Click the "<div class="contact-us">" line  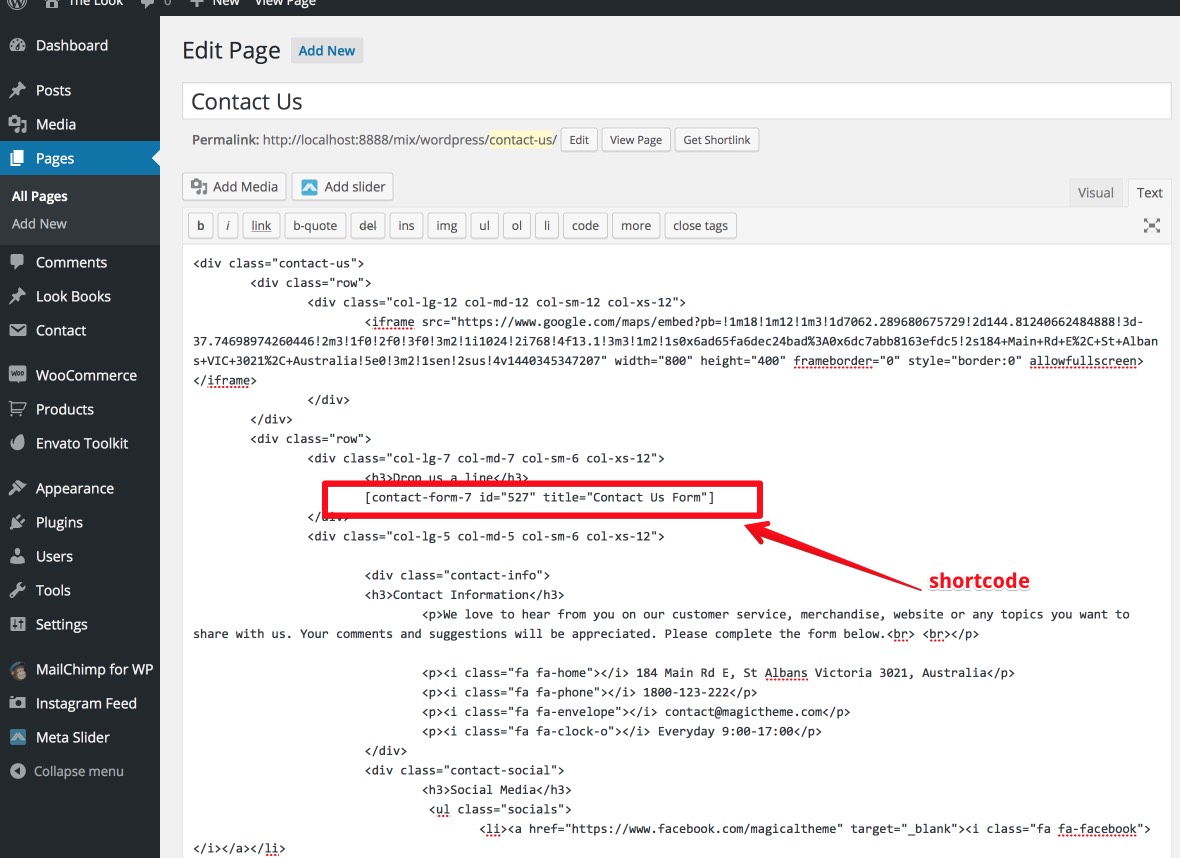[x=278, y=263]
